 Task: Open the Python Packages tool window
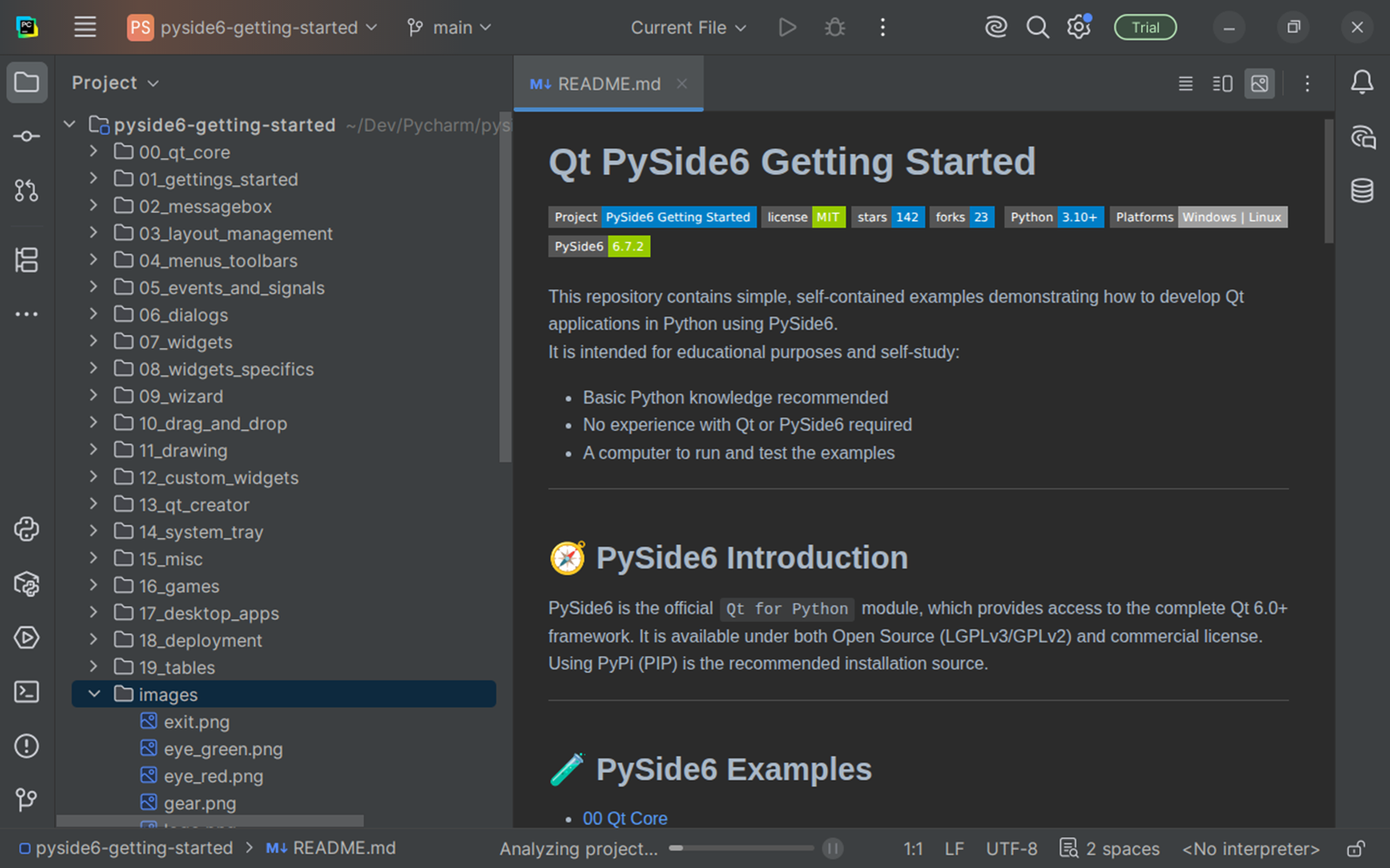coord(27,584)
